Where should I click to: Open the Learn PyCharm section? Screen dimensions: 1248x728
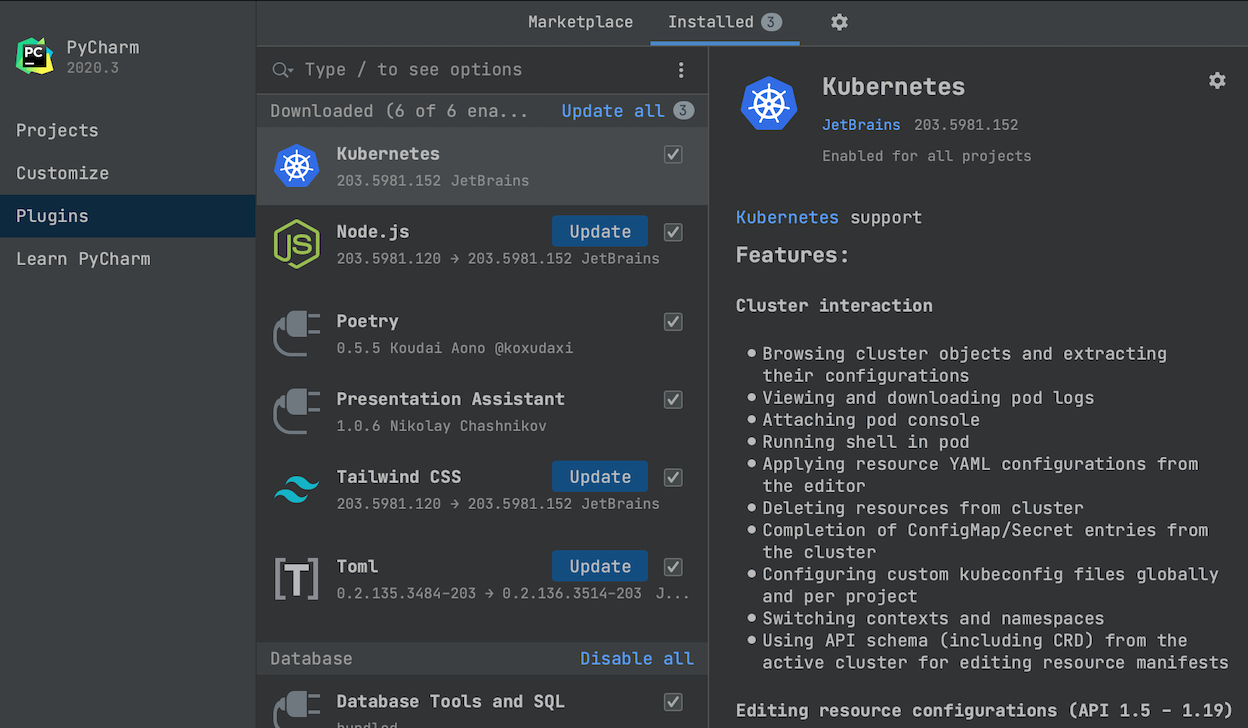[128, 259]
